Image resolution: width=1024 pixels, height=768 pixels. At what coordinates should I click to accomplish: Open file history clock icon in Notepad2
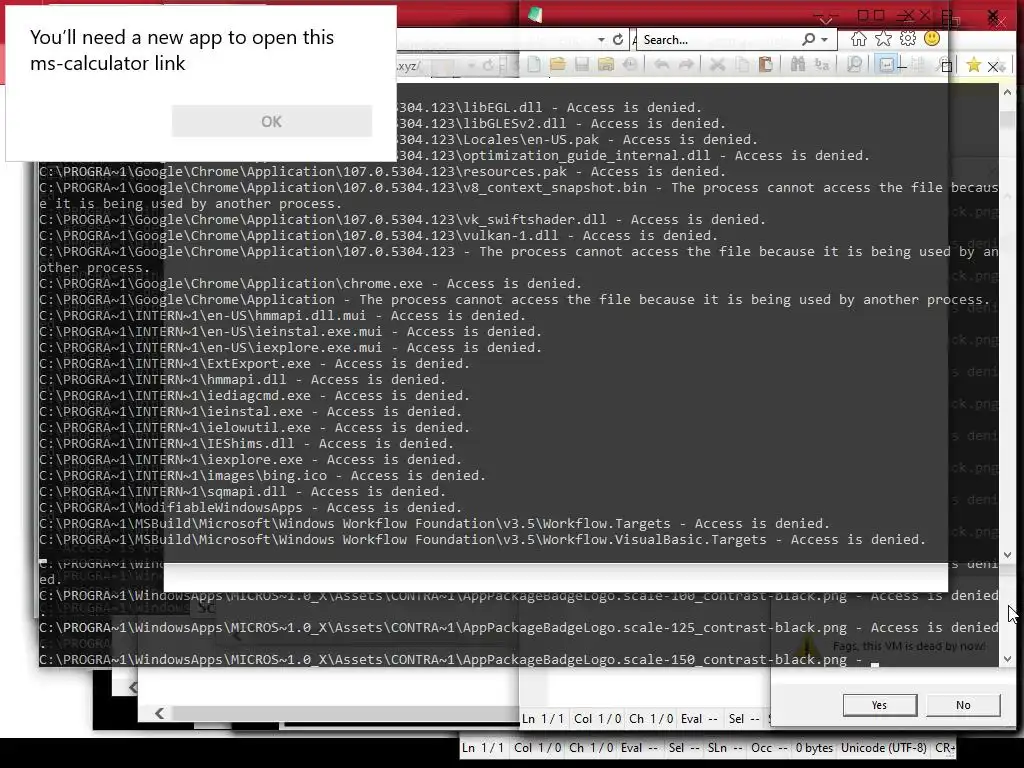(630, 65)
